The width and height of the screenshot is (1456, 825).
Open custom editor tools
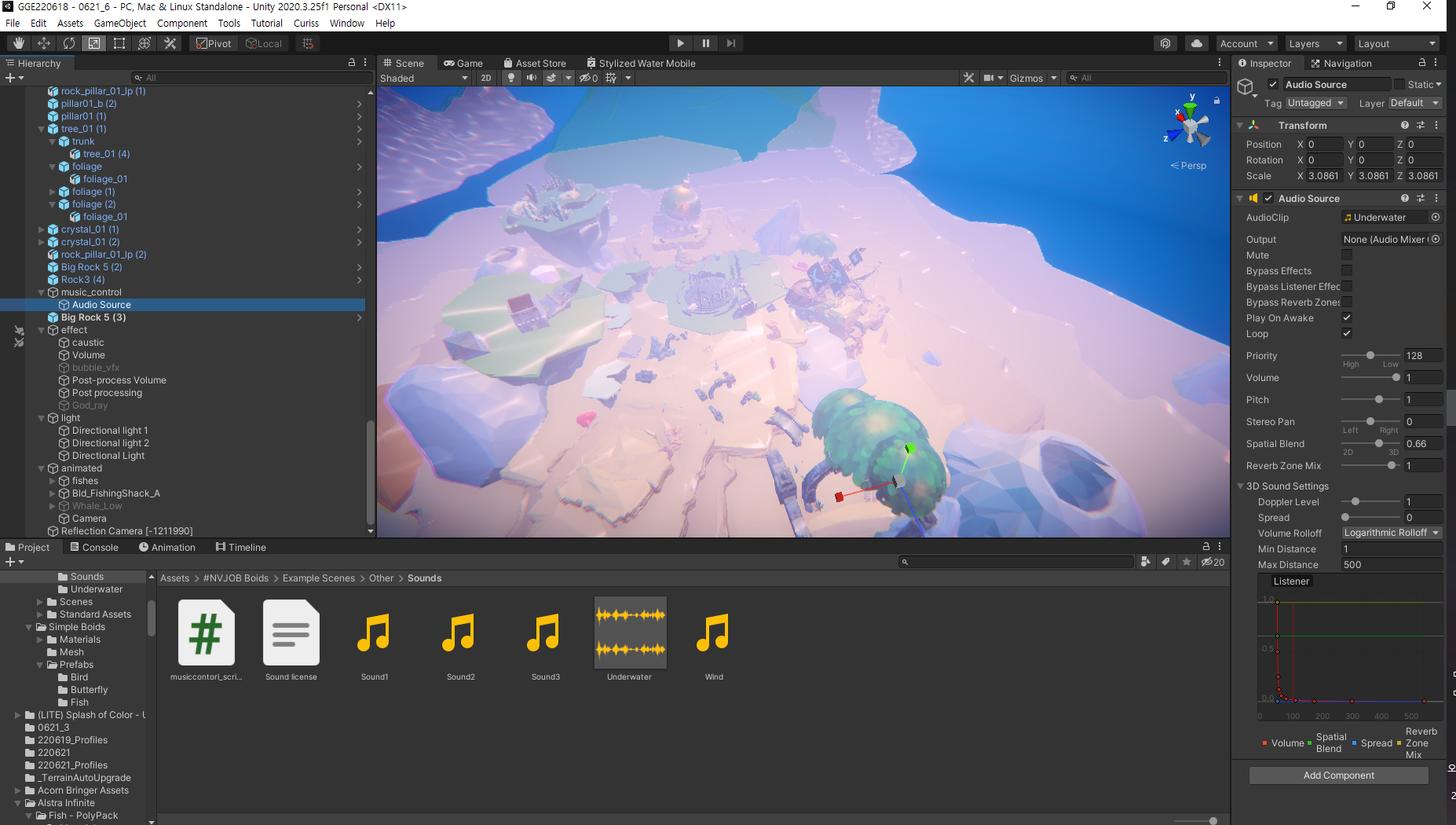tap(170, 43)
